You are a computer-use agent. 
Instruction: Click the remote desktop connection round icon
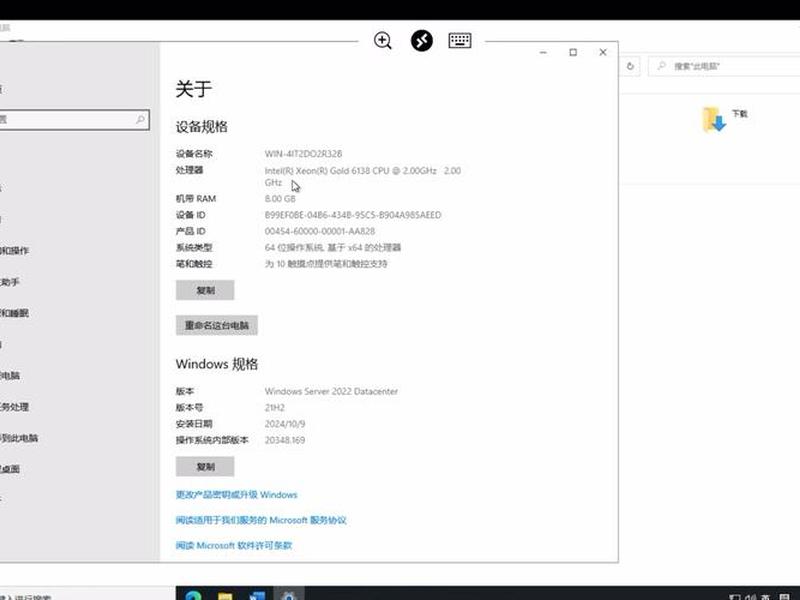click(421, 40)
